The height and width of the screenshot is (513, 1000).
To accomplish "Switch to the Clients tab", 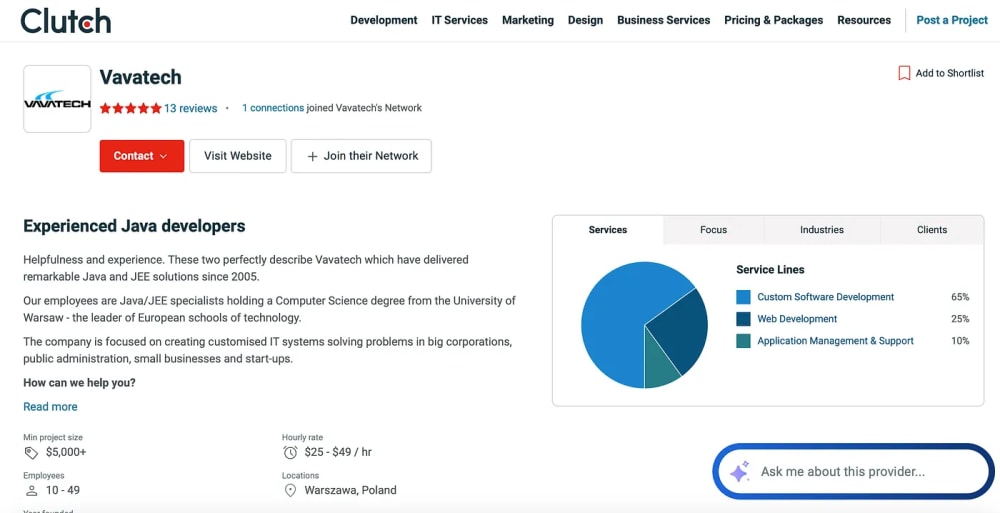I will (932, 230).
